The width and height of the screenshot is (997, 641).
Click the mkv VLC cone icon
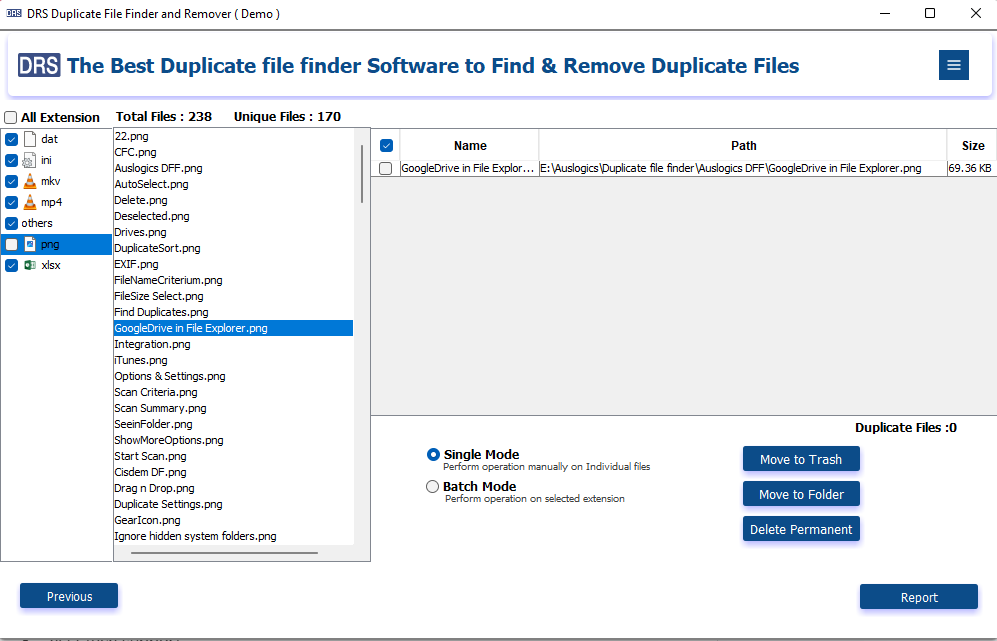(30, 181)
